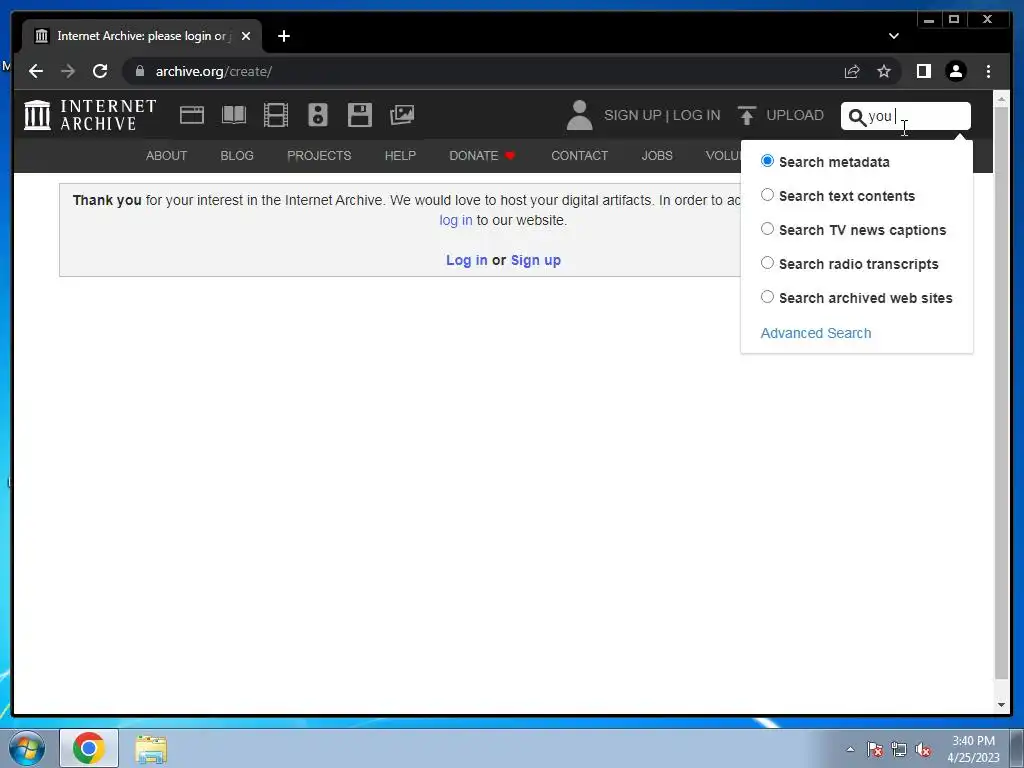The image size is (1024, 768).
Task: Expand the tab search dropdown arrow
Action: [x=894, y=36]
